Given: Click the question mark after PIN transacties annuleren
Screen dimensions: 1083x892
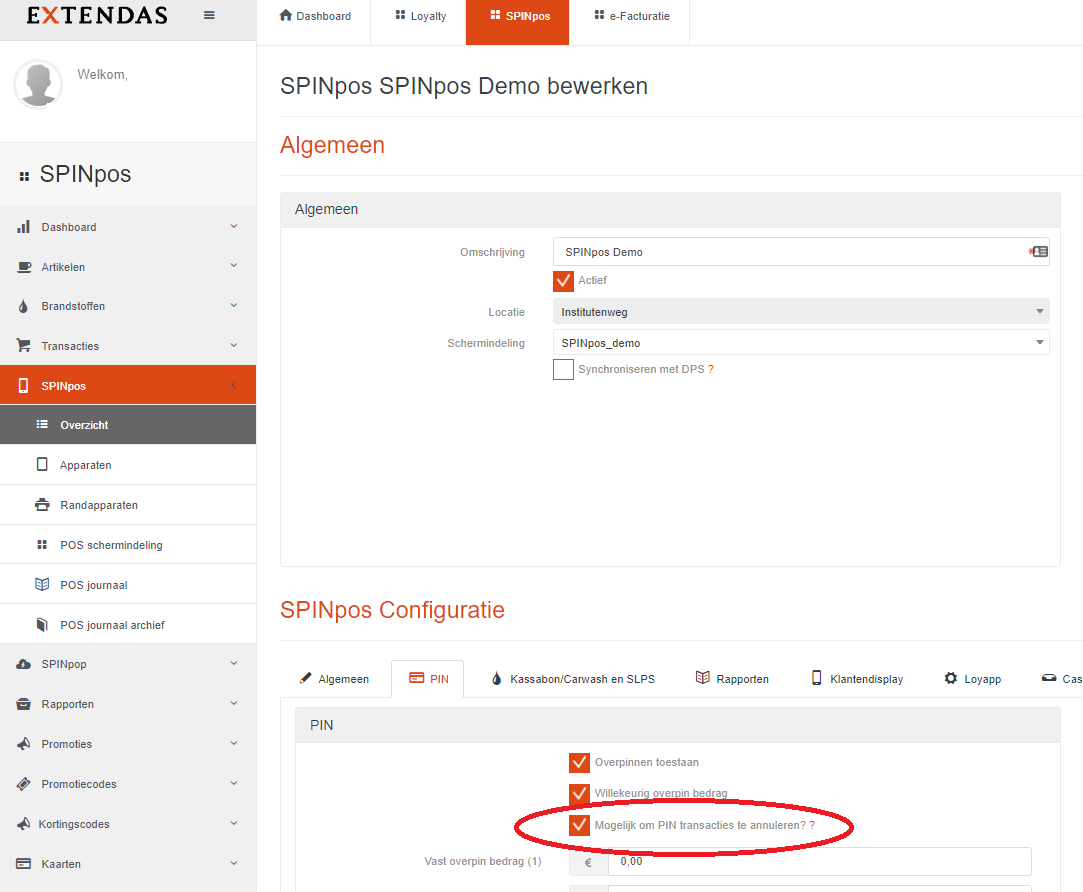Looking at the screenshot, I should click(812, 825).
